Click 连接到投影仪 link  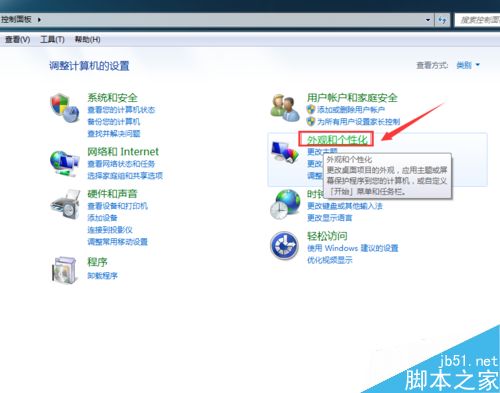[110, 230]
